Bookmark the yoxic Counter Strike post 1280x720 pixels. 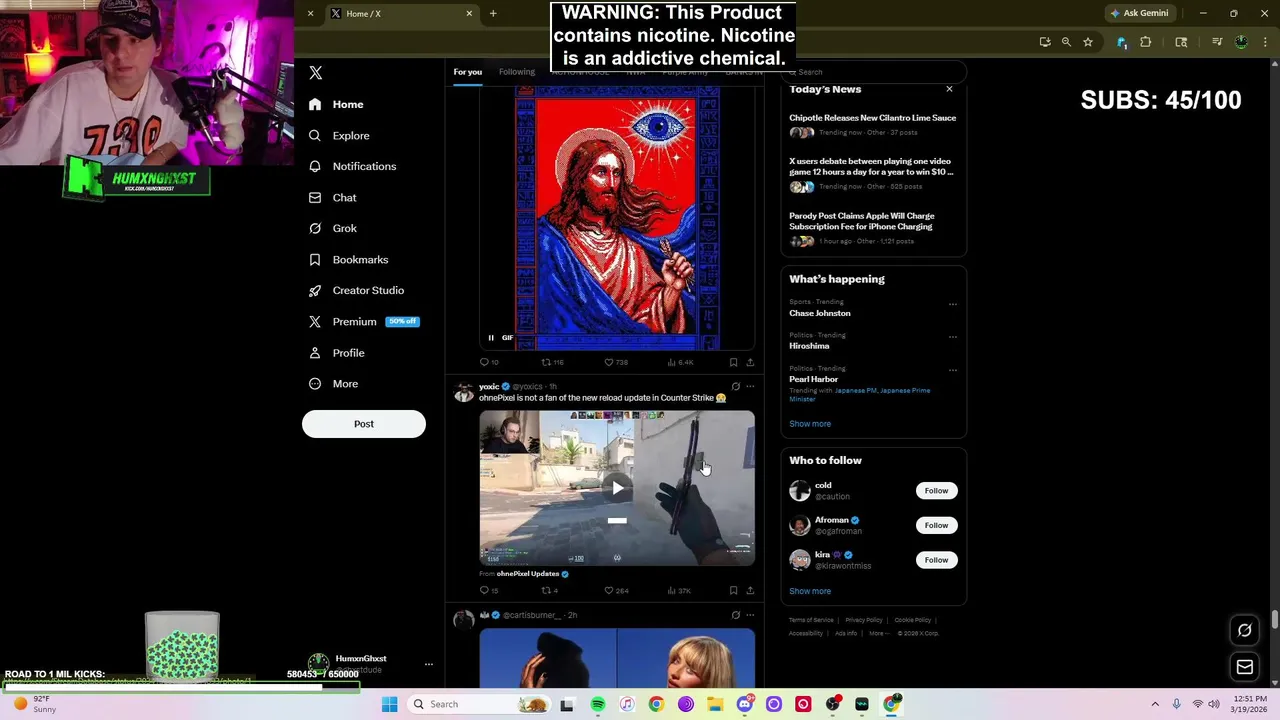tap(733, 590)
